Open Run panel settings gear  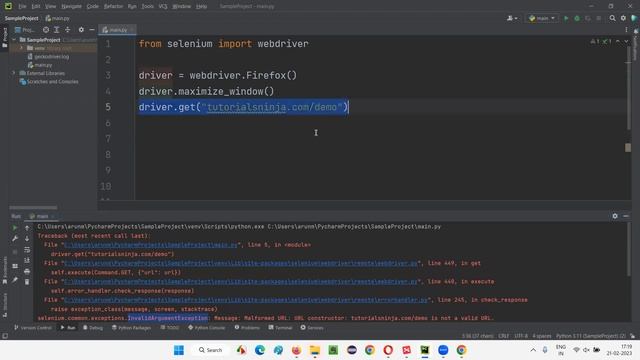[615, 216]
